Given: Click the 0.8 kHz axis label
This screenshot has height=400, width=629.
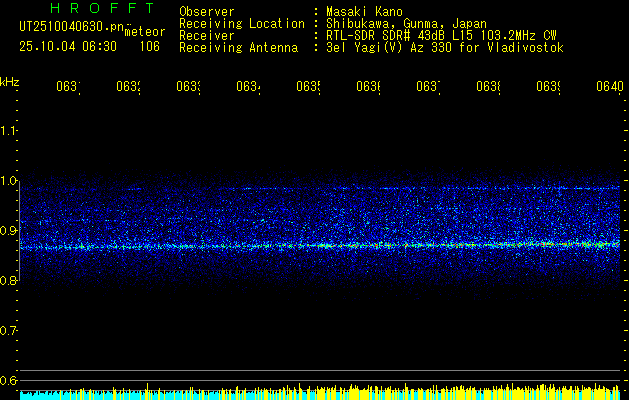Looking at the screenshot, I should click(x=8, y=280).
